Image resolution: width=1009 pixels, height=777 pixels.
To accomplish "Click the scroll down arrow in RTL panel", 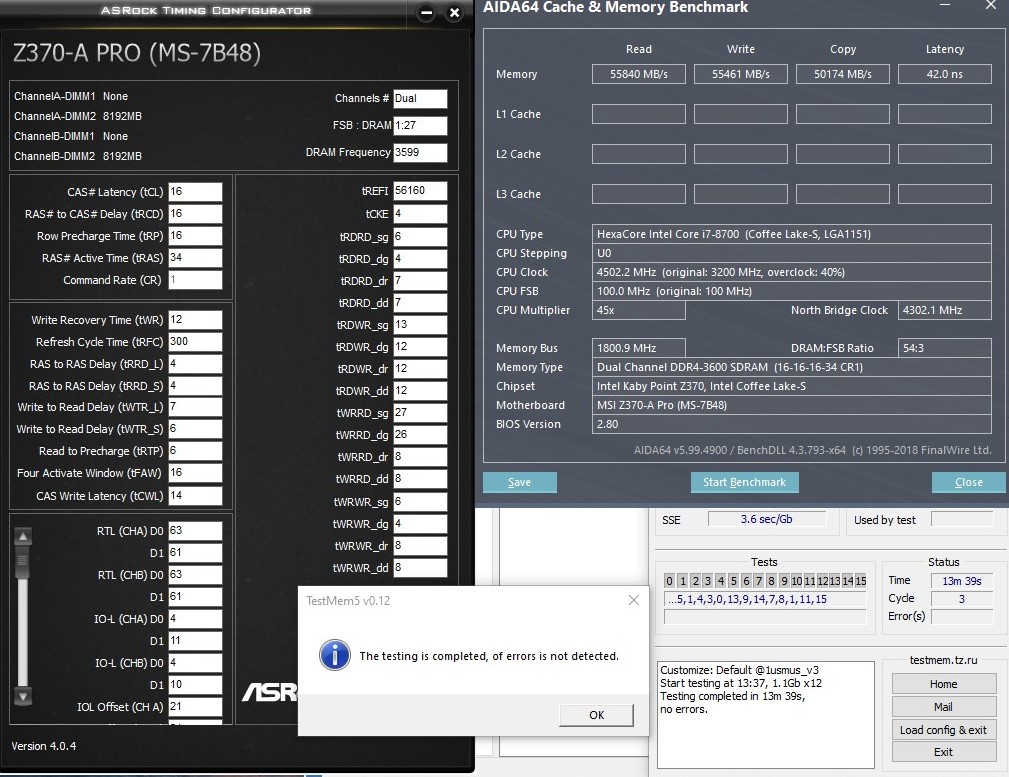I will click(23, 696).
